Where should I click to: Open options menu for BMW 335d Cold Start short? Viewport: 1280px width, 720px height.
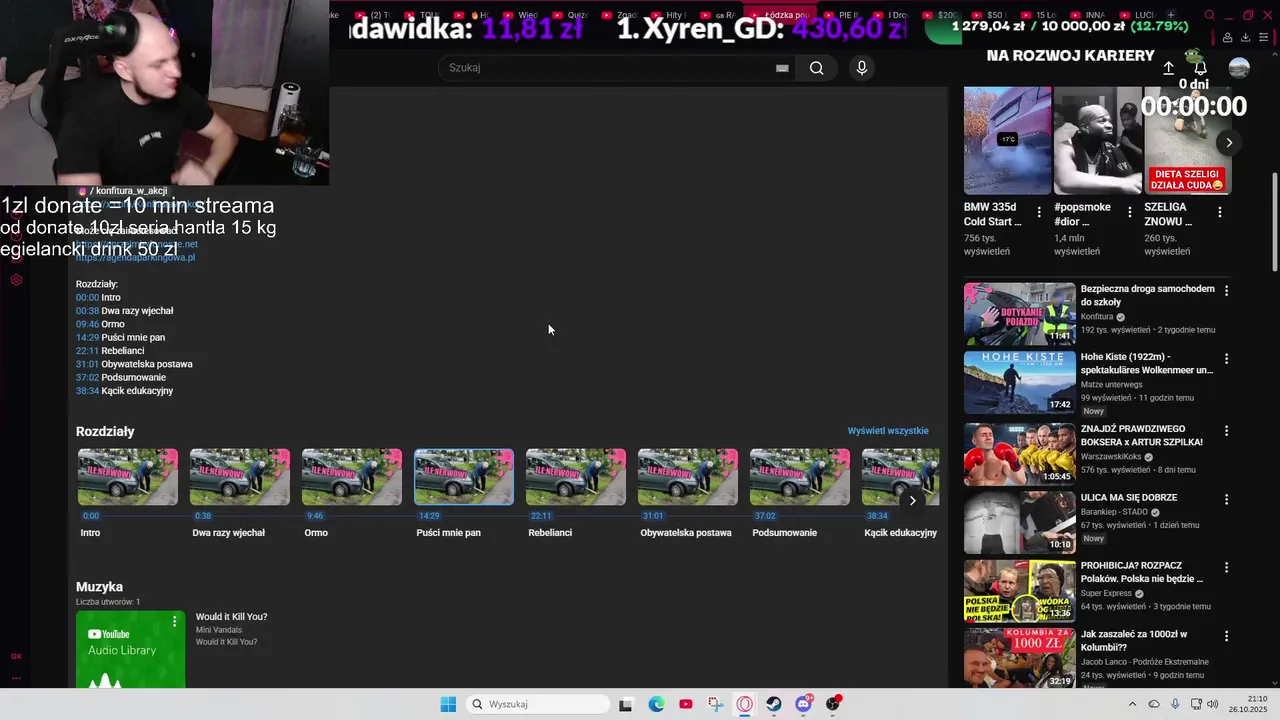tap(1039, 212)
